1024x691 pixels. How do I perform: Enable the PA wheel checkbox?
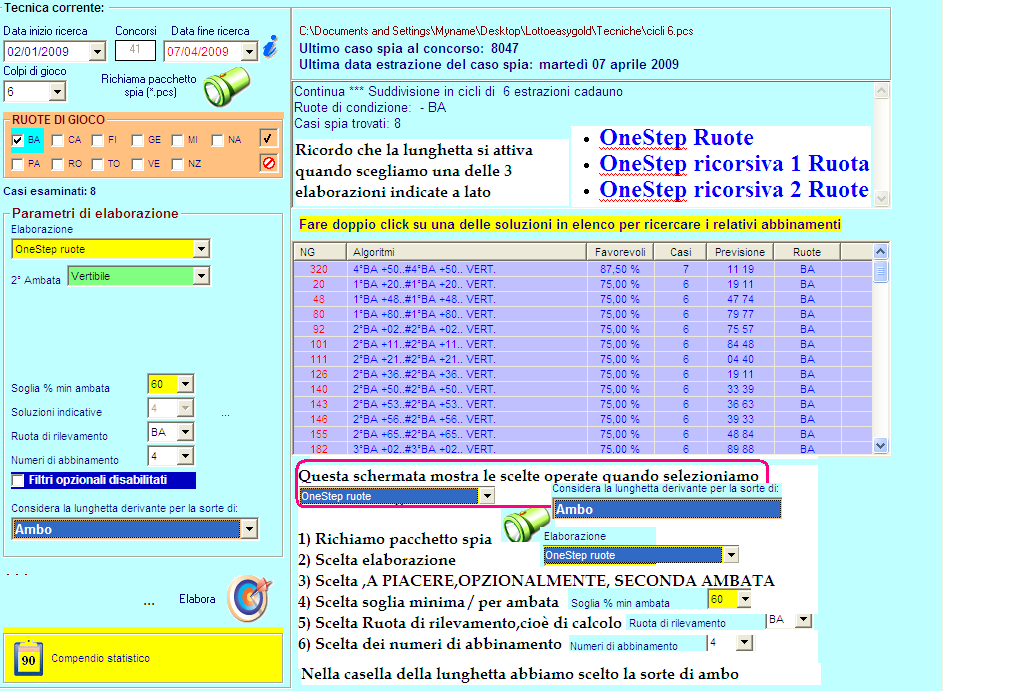point(18,164)
